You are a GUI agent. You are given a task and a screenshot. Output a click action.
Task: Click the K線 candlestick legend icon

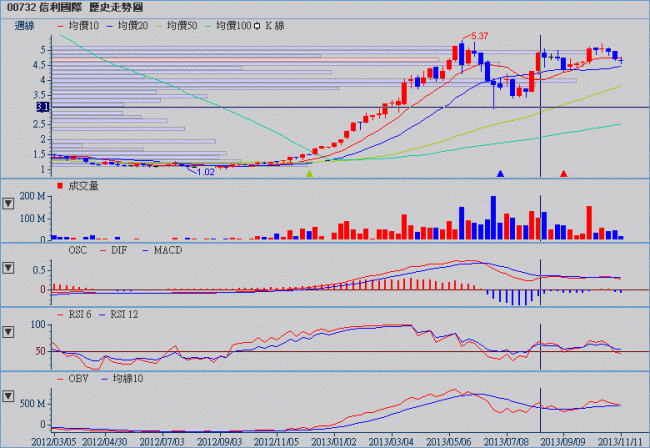[x=258, y=22]
